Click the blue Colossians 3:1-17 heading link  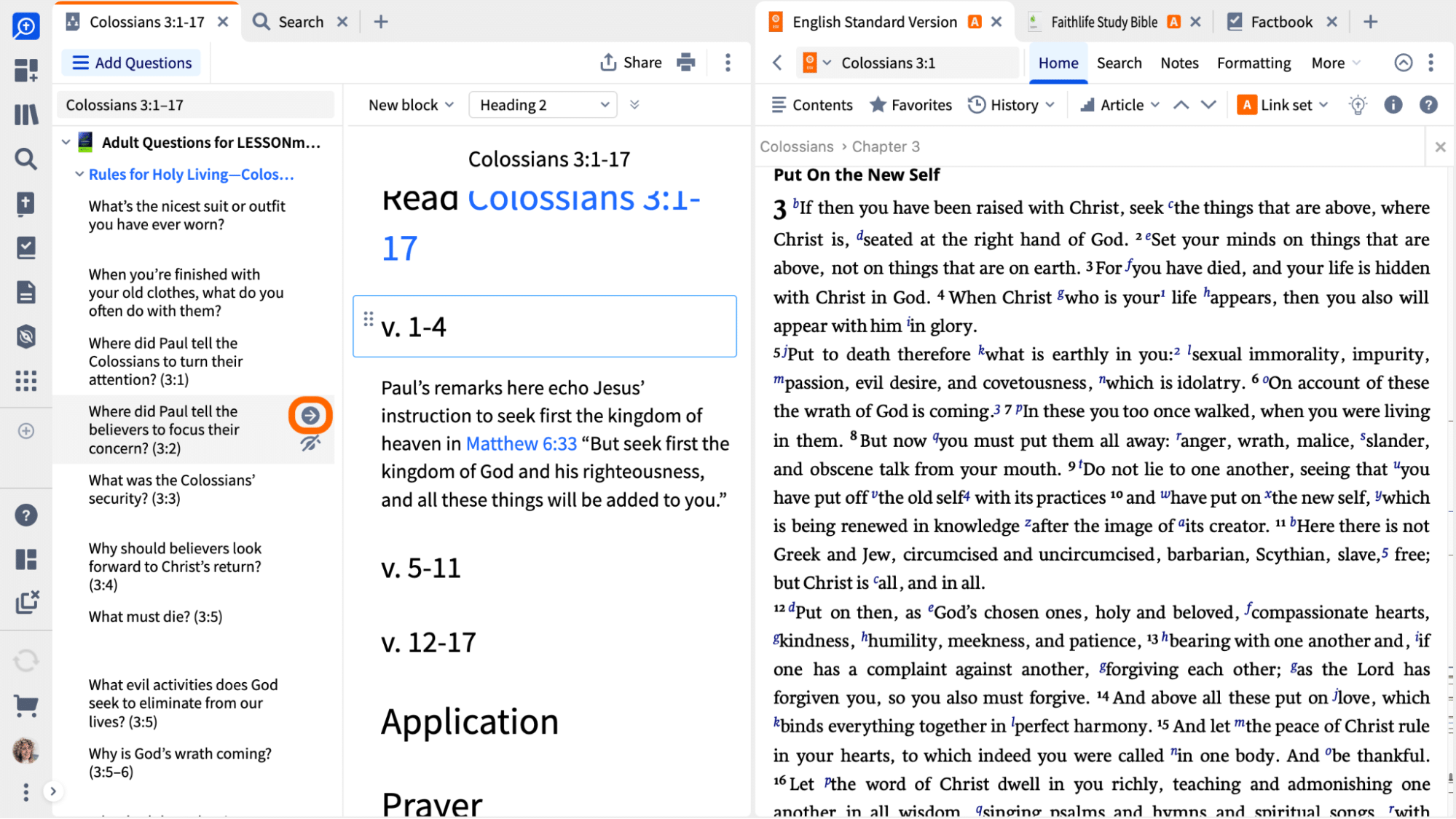[x=541, y=223]
